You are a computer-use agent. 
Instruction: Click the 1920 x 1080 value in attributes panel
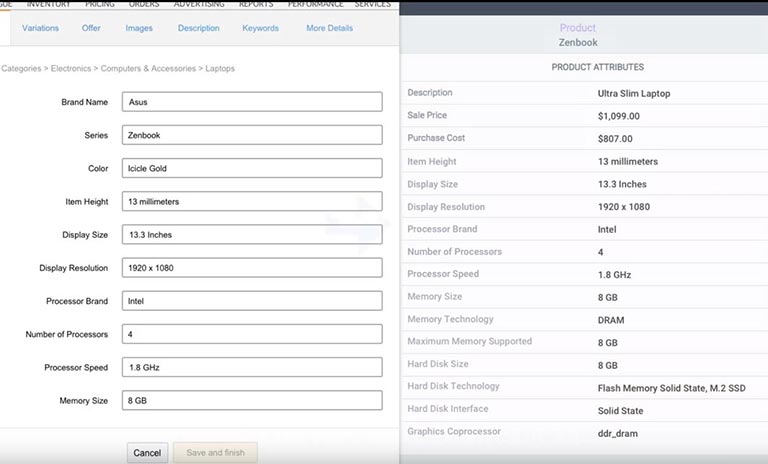(624, 207)
